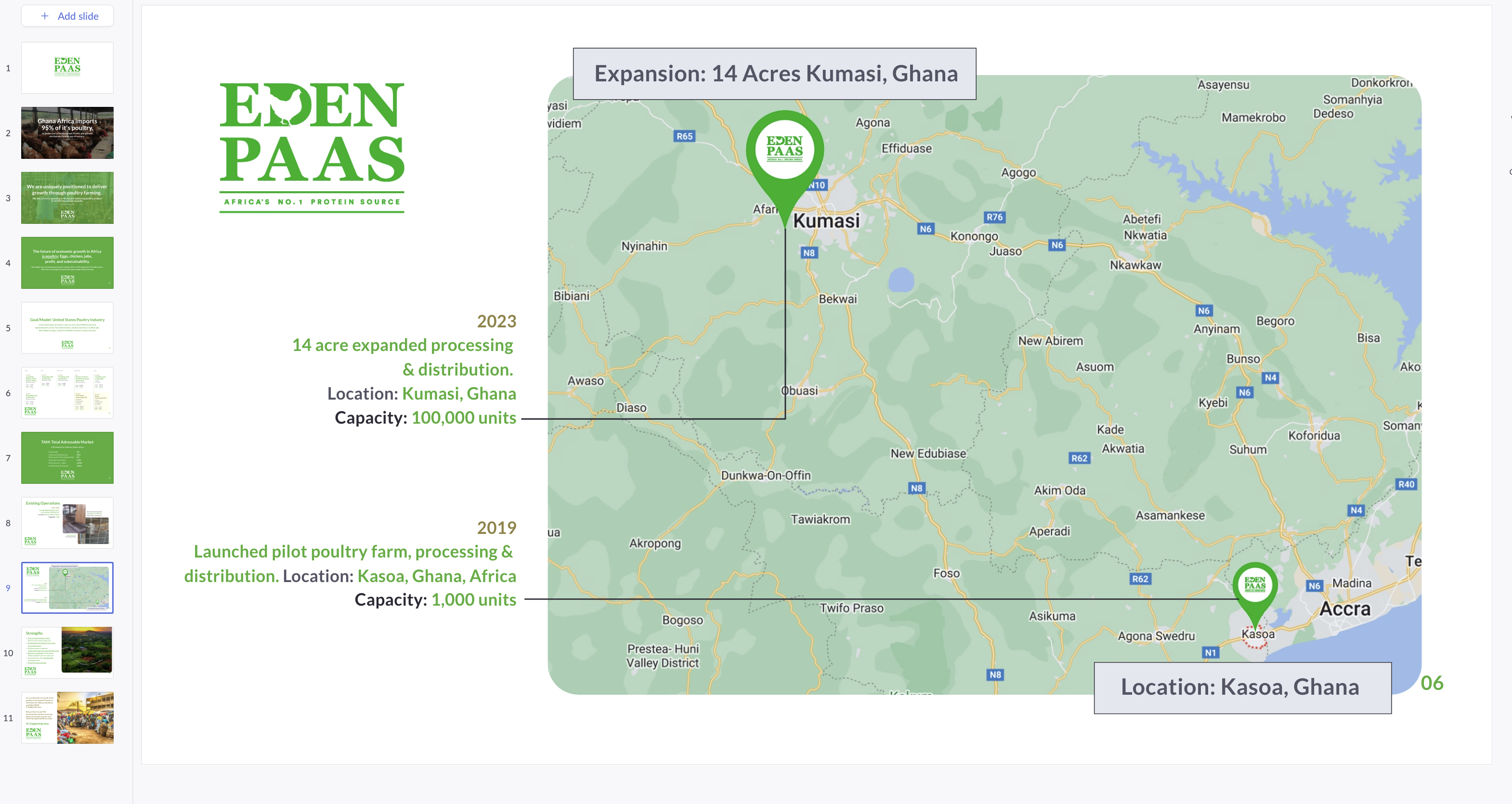Viewport: 1512px width, 804px height.
Task: Open slide 6 timeline thumbnail
Action: click(67, 392)
